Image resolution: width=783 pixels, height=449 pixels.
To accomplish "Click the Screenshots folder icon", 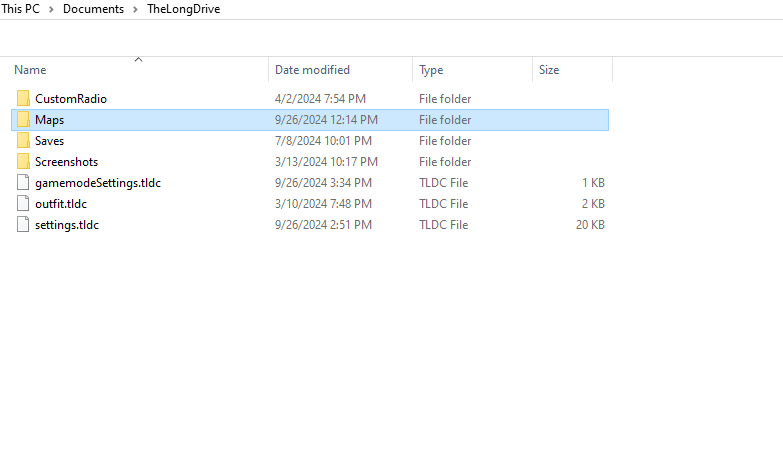I will [x=23, y=161].
